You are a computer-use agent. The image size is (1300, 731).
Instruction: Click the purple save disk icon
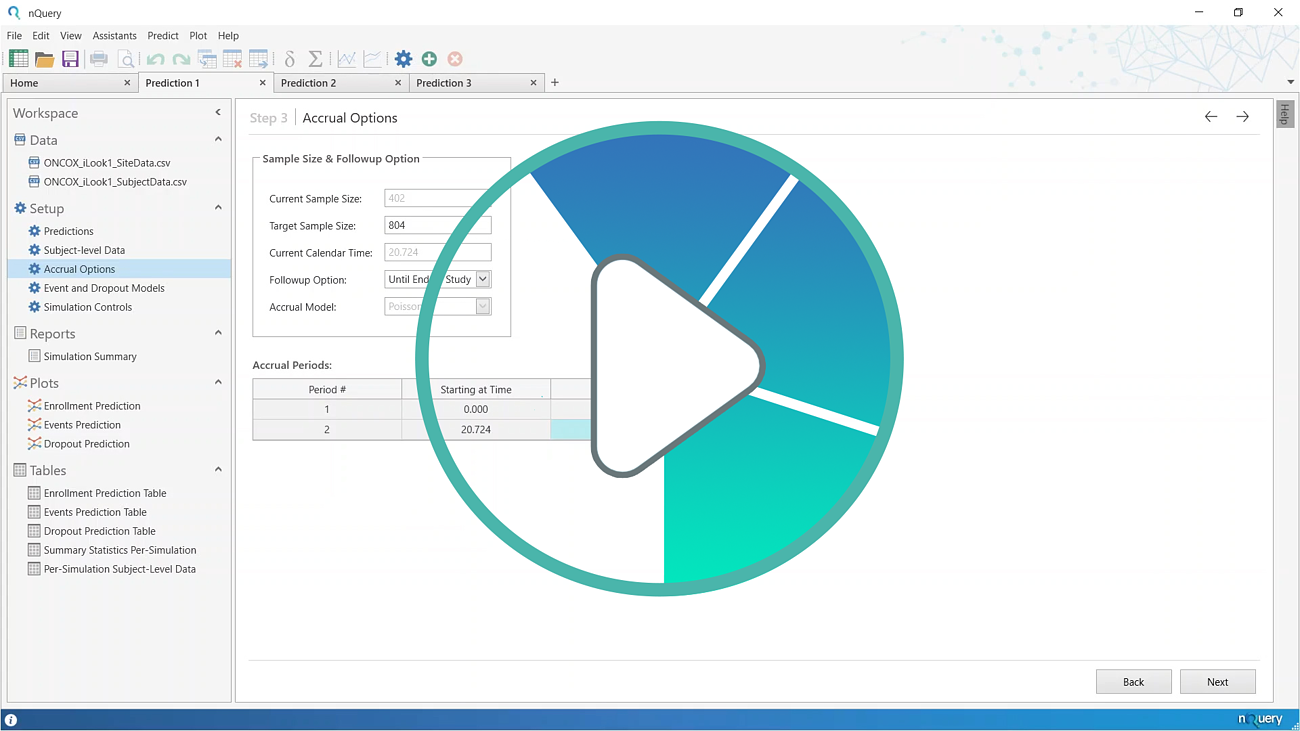click(x=70, y=59)
